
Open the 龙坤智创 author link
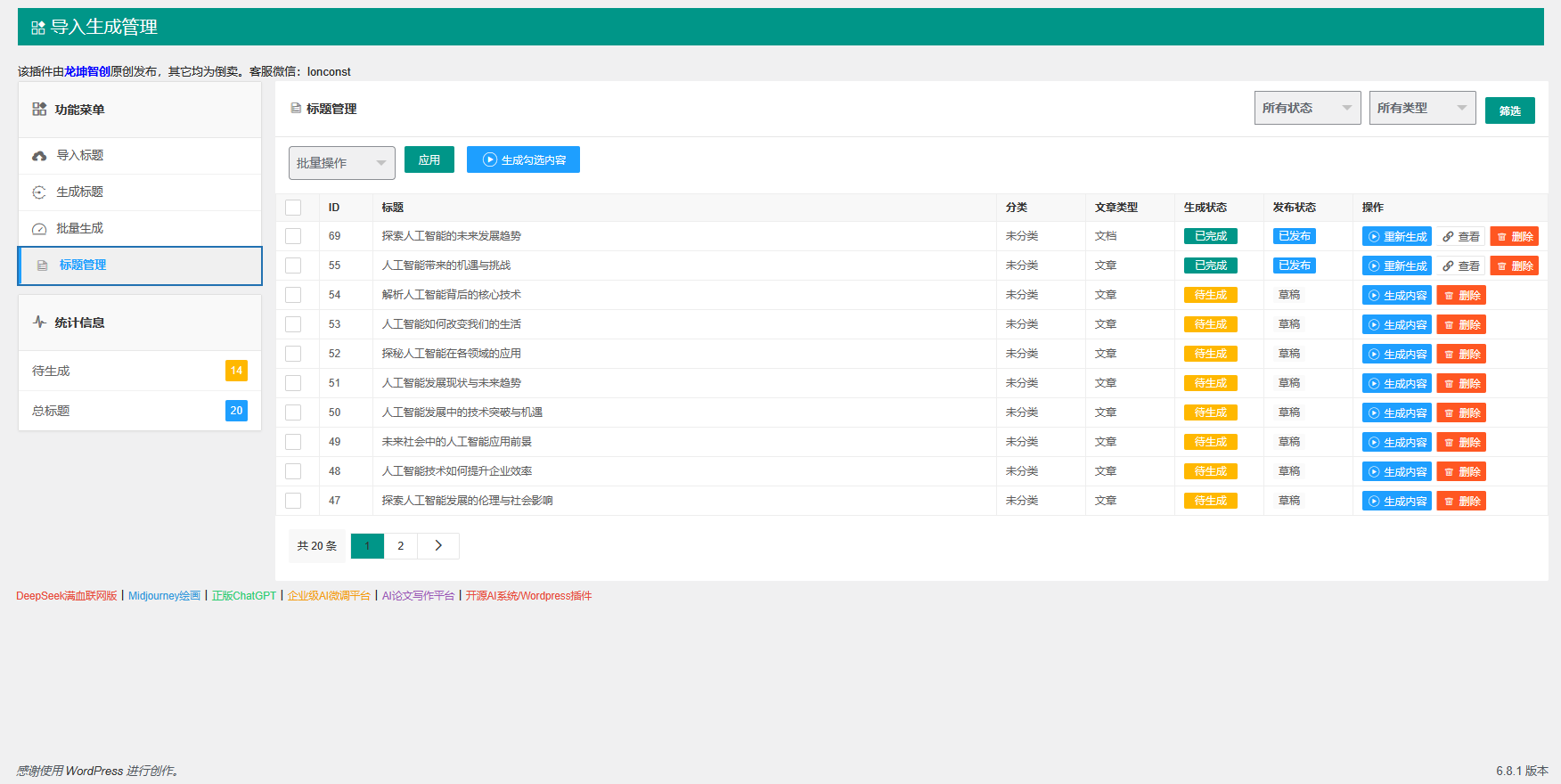point(87,71)
